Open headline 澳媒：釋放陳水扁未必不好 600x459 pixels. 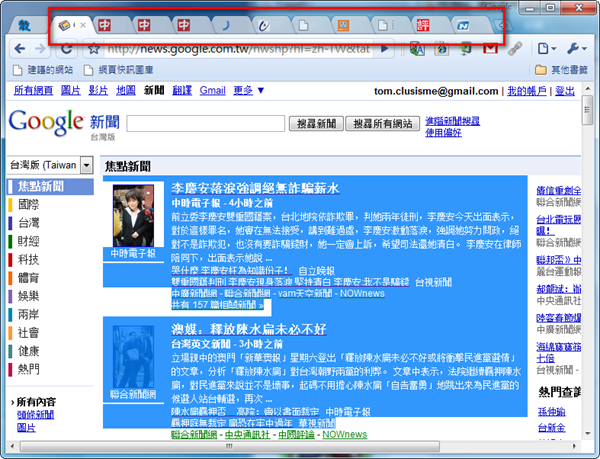249,329
